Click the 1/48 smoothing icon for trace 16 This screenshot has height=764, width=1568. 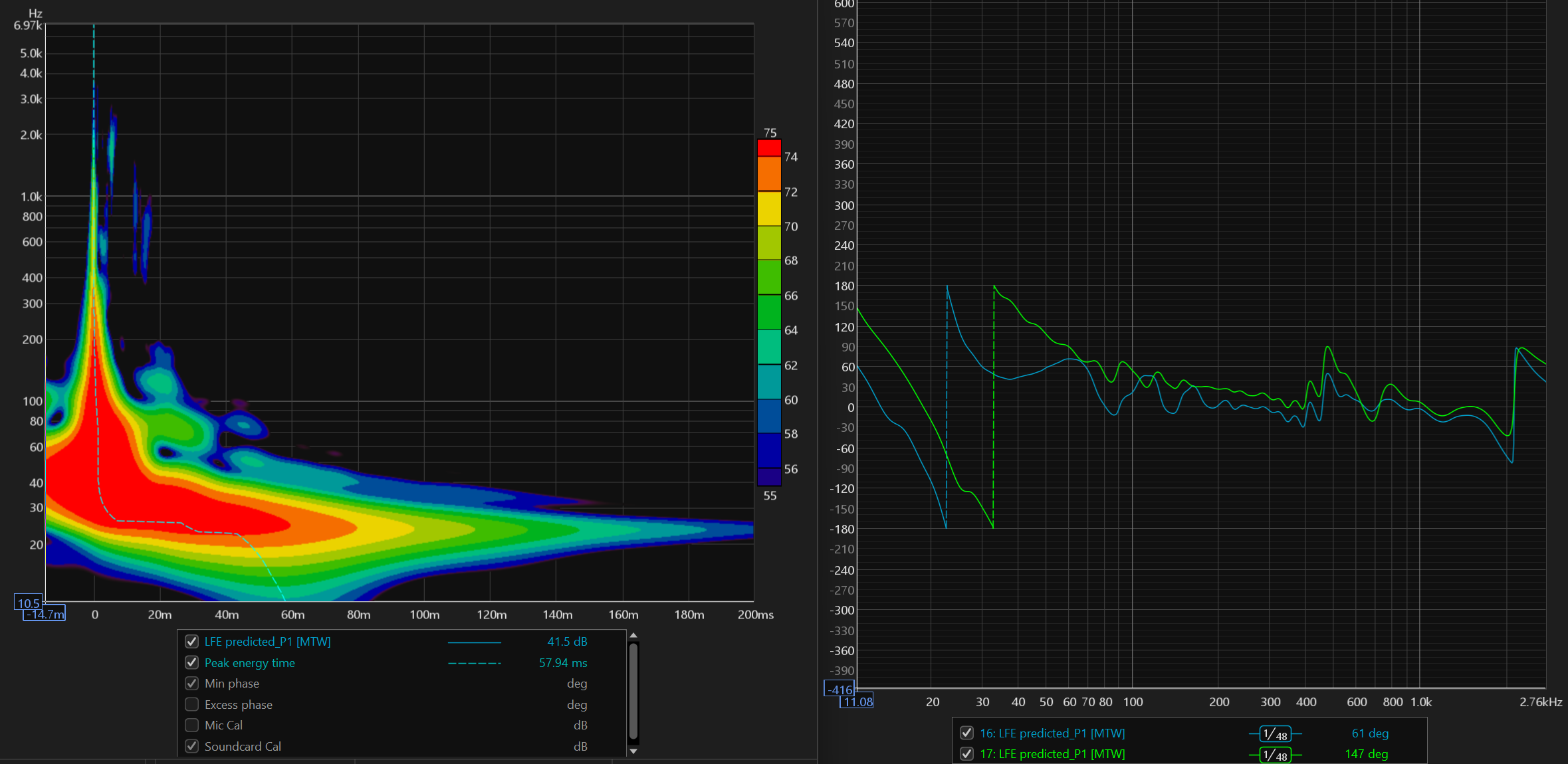(x=1275, y=734)
